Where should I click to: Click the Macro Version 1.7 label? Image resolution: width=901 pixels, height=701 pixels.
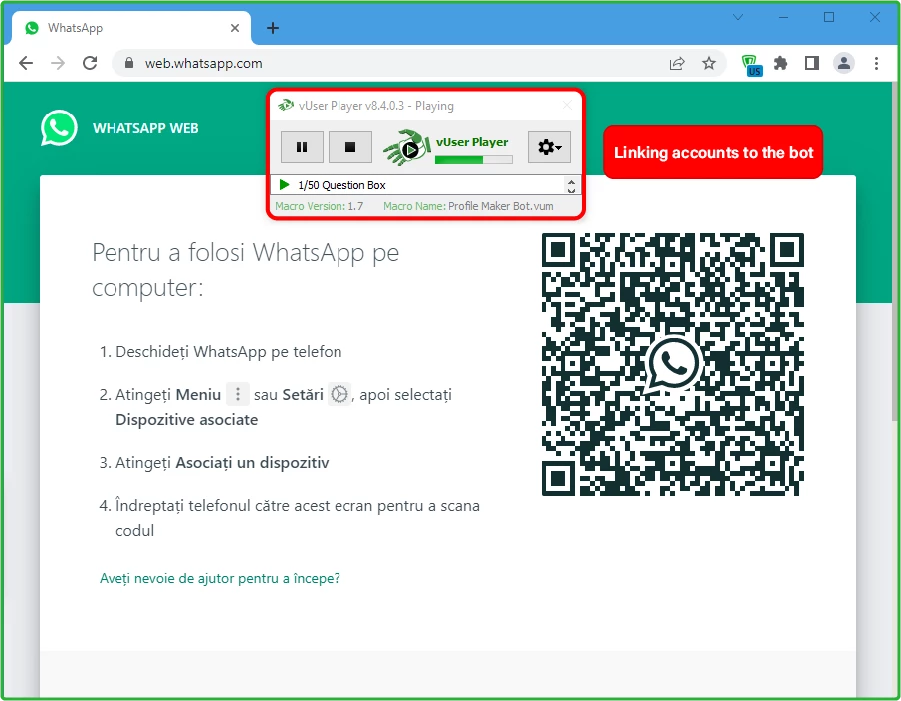[319, 206]
